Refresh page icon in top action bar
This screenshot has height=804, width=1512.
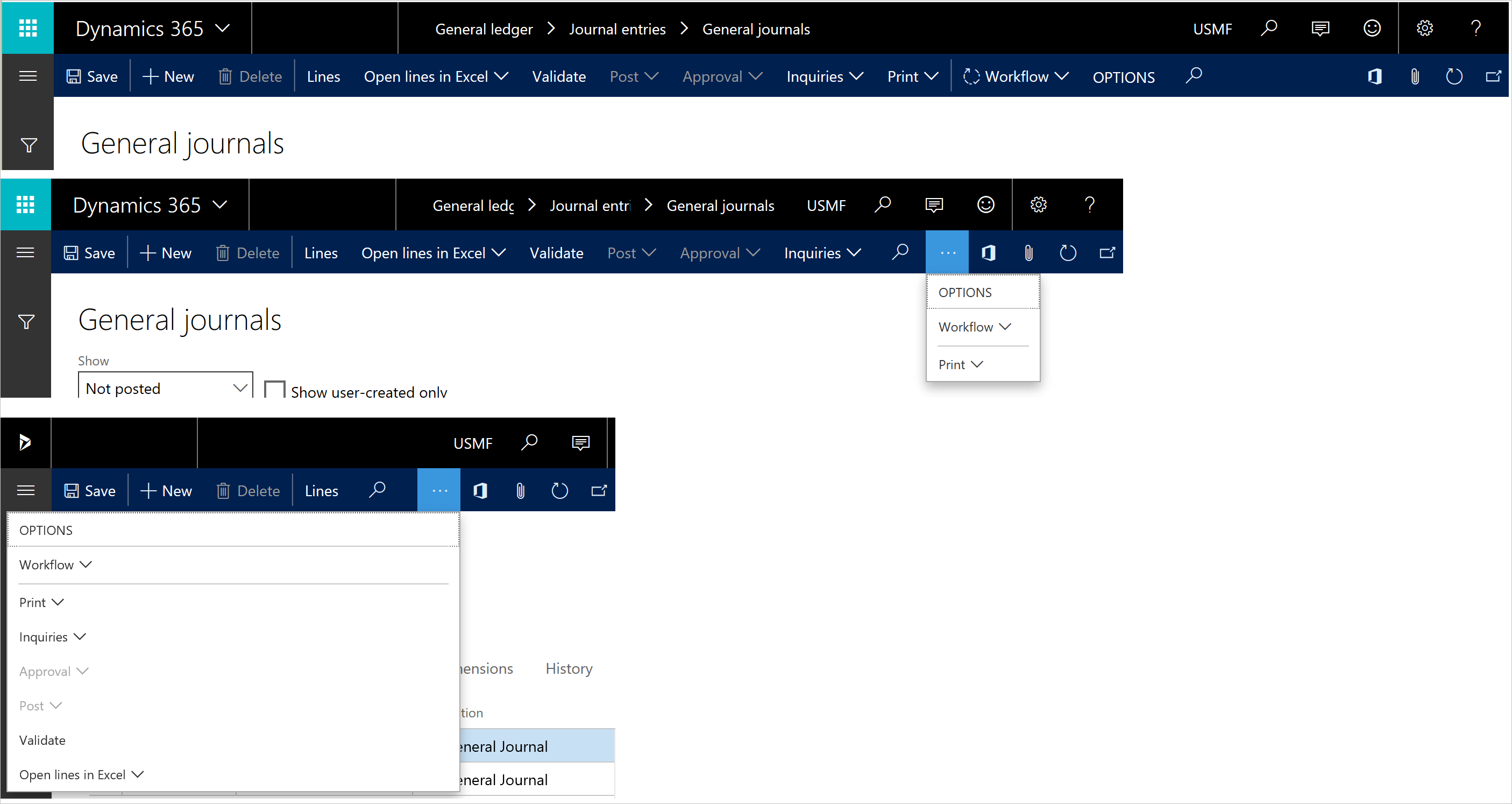(x=1454, y=76)
